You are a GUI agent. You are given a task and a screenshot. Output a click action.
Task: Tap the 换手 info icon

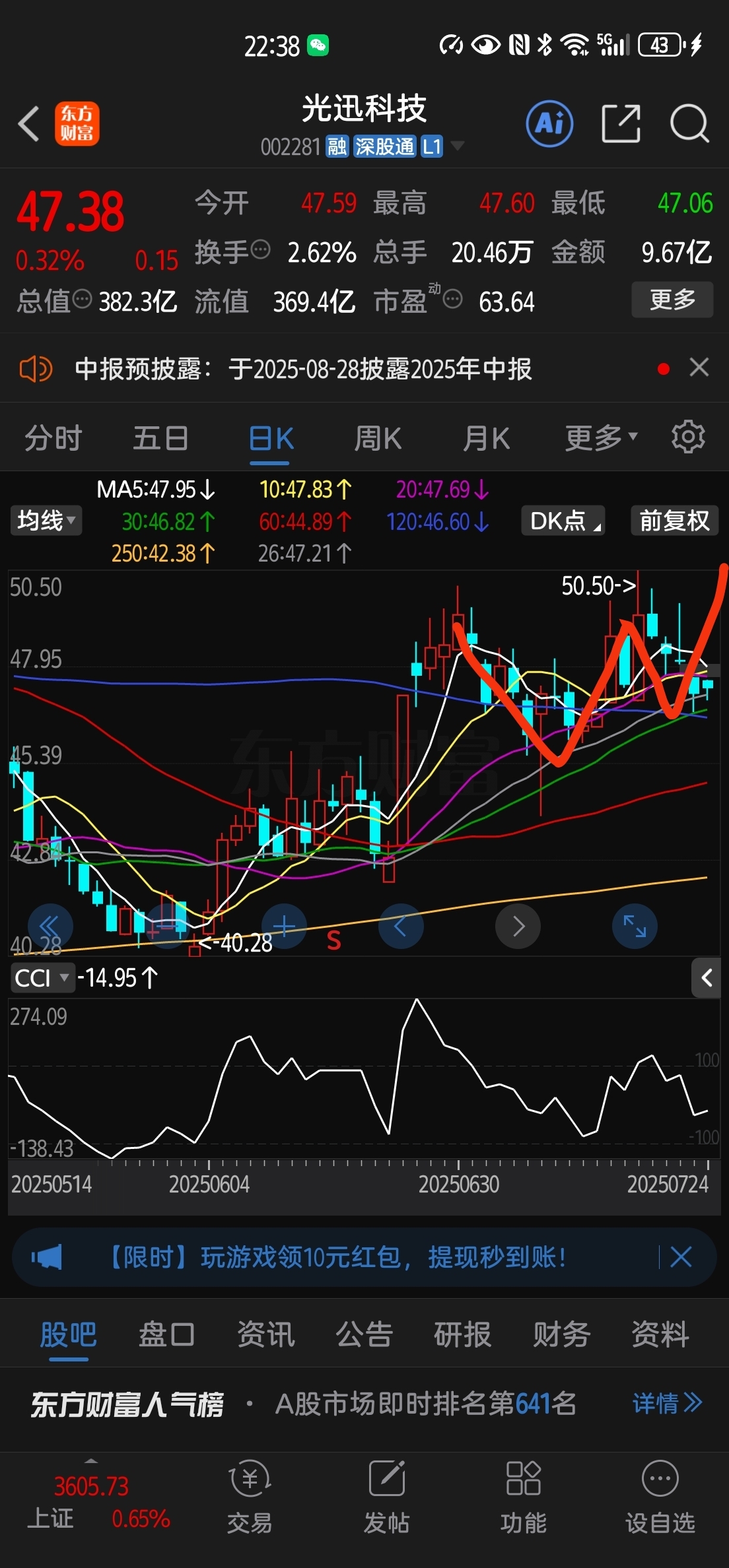click(x=261, y=250)
